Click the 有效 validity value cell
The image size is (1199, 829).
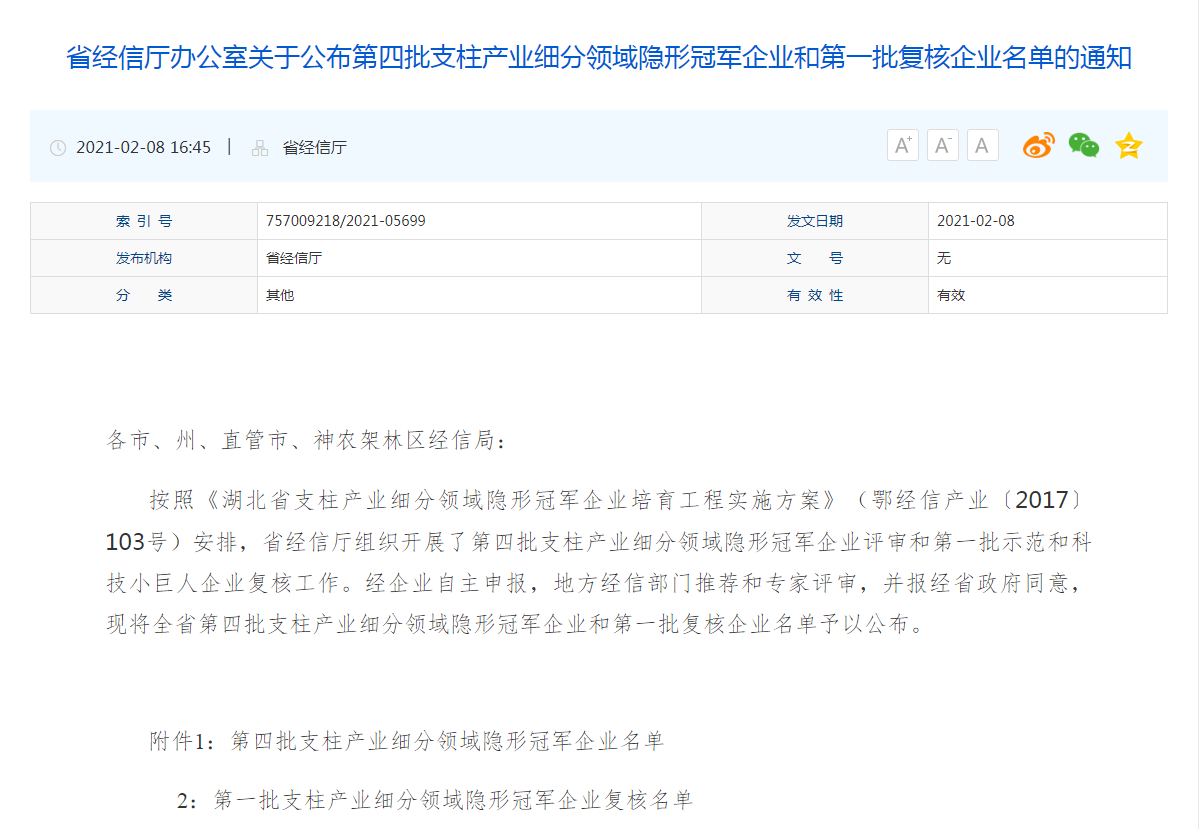pyautogui.click(x=950, y=295)
